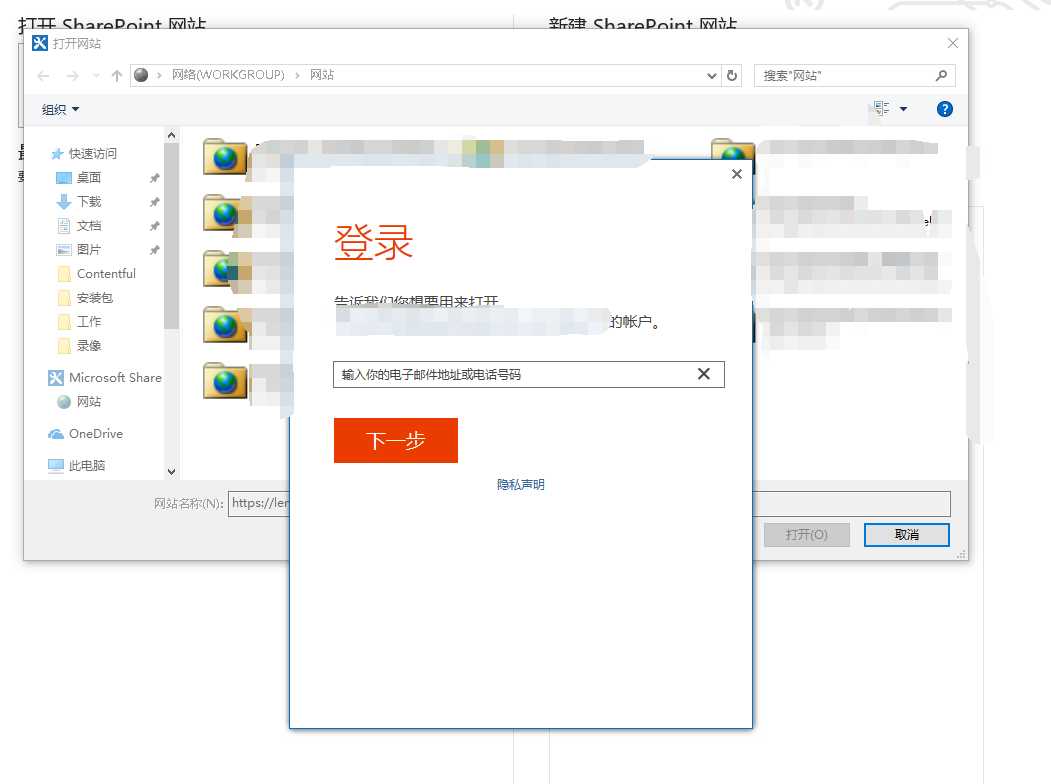Screen dimensions: 1051x784
Task: Click the change view icon
Action: 881,109
